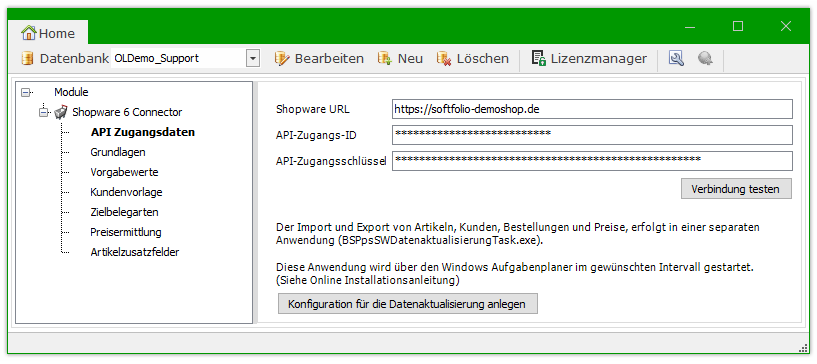Viewport: 817px width, 364px height.
Task: Click the Bearbeiten pencil icon
Action: 281,58
